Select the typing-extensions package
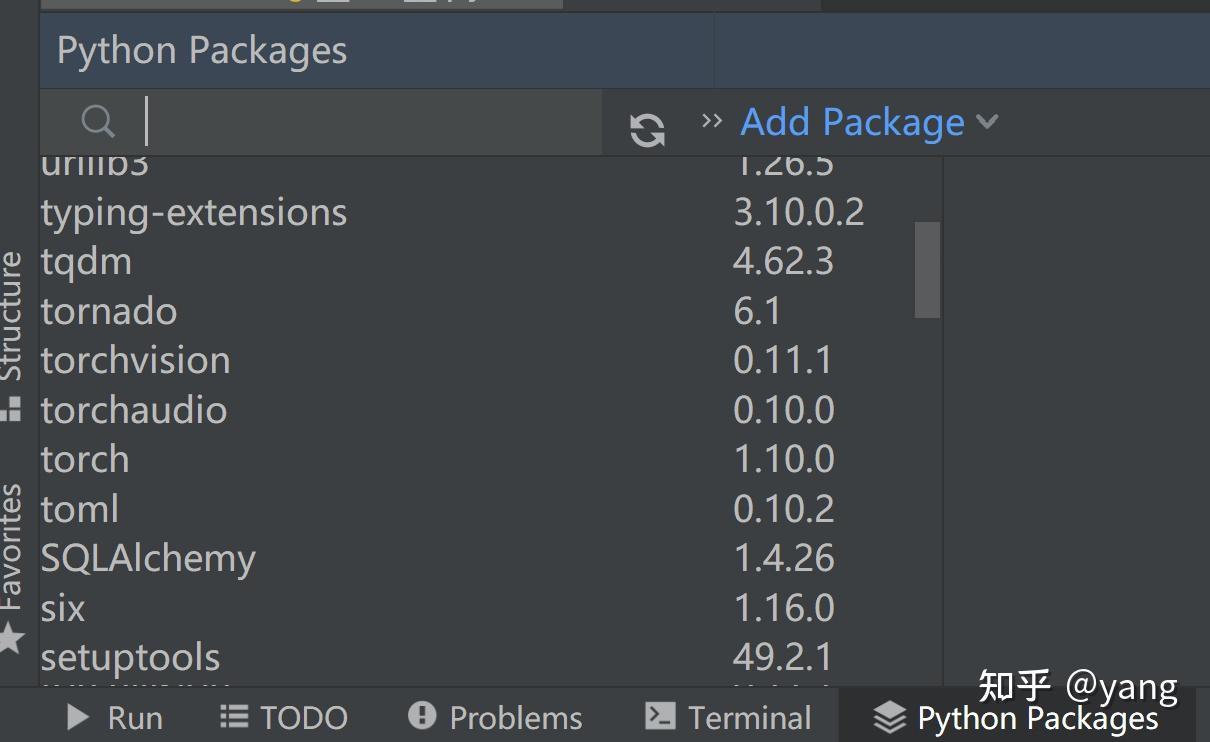 coord(194,212)
